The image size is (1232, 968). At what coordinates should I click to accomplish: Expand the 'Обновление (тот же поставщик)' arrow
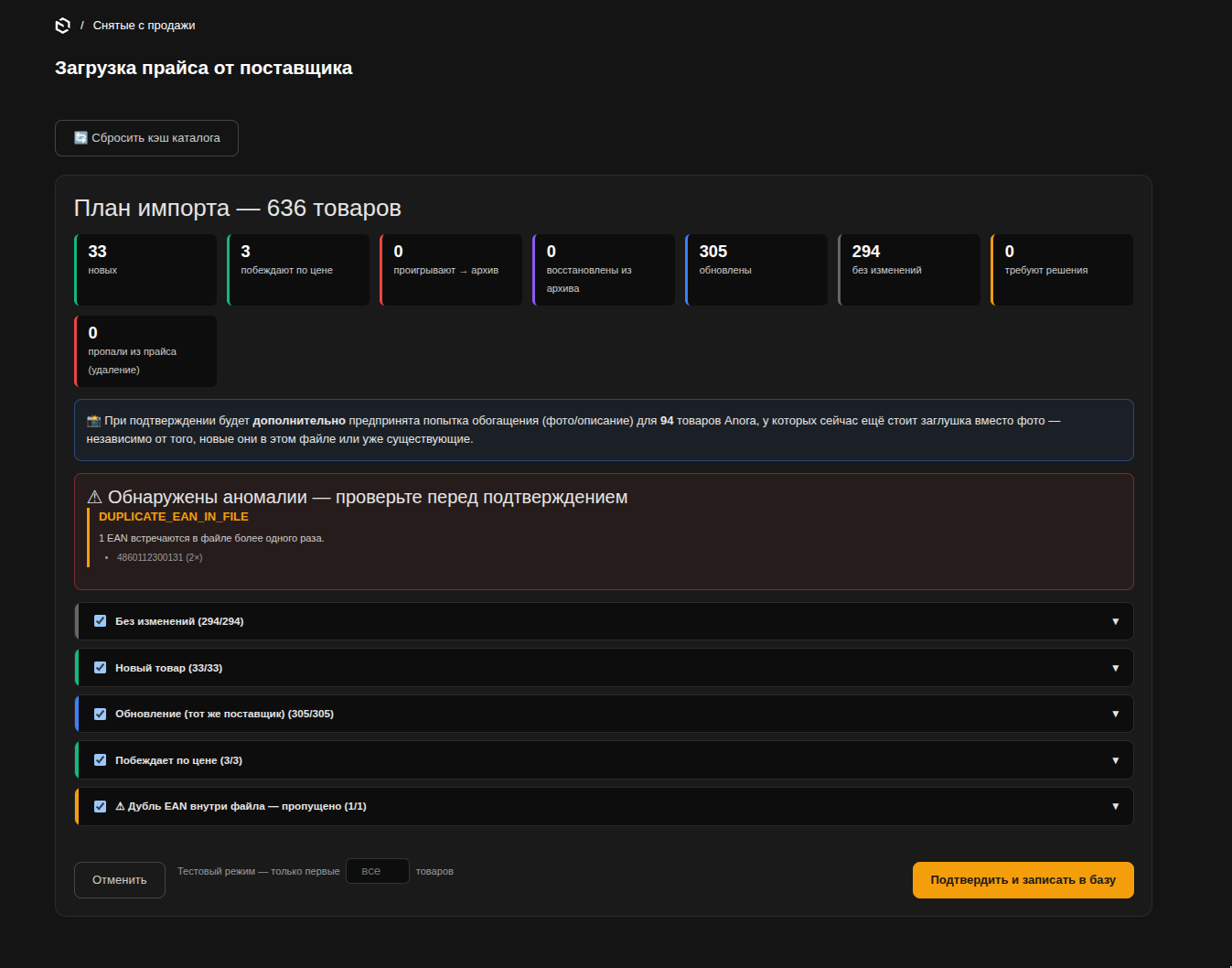point(1115,714)
